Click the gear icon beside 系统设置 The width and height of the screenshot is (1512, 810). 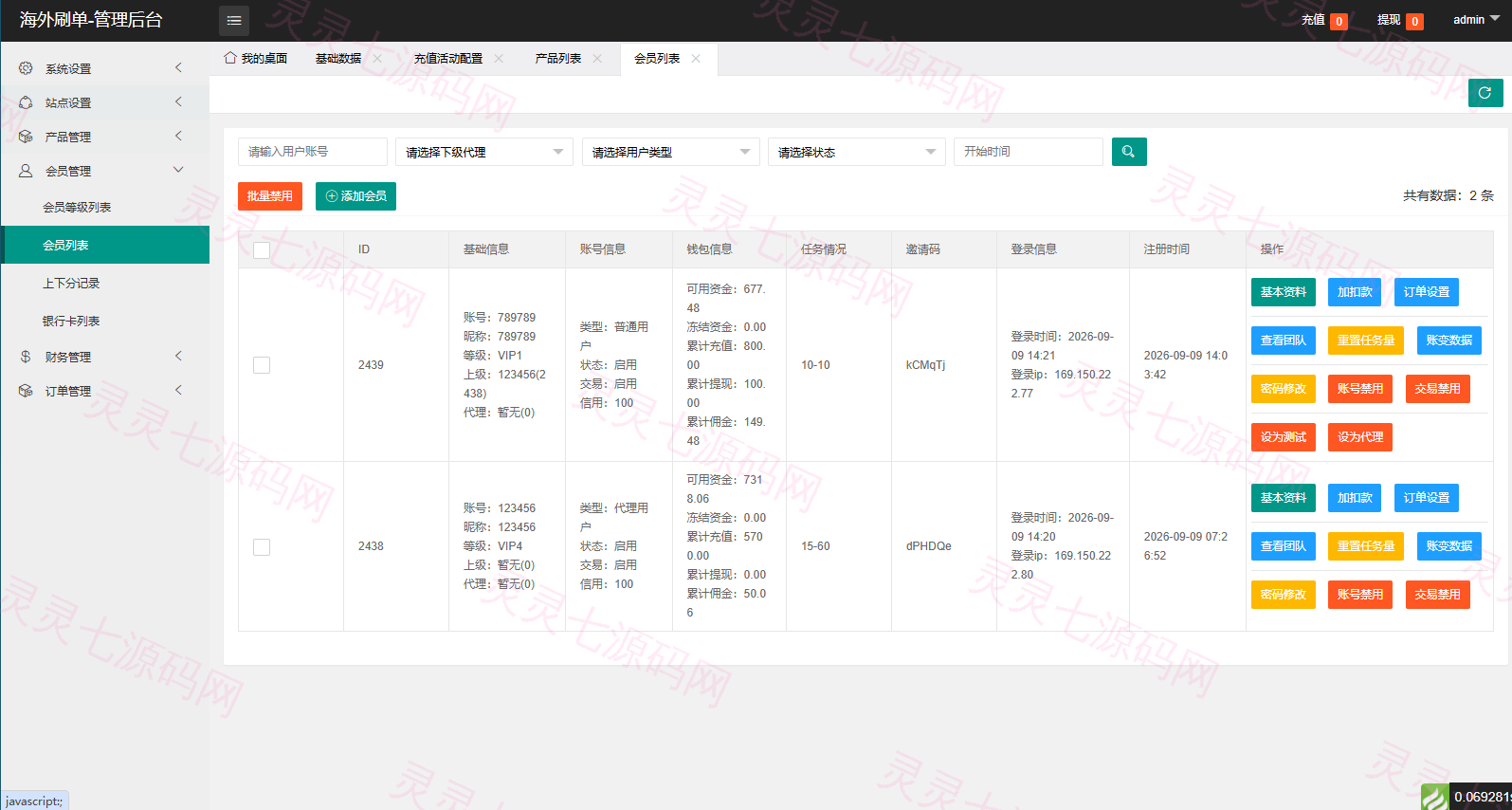pos(26,68)
